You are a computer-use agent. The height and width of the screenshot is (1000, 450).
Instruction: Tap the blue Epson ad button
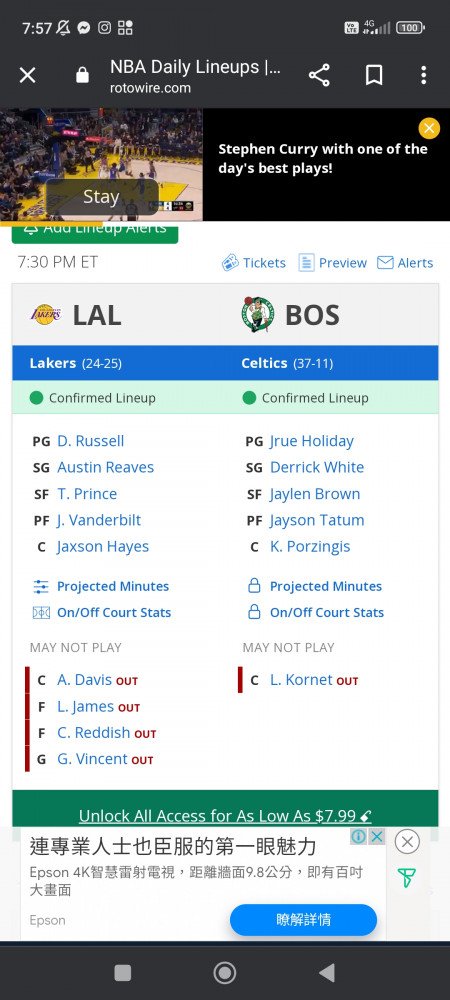tap(303, 920)
